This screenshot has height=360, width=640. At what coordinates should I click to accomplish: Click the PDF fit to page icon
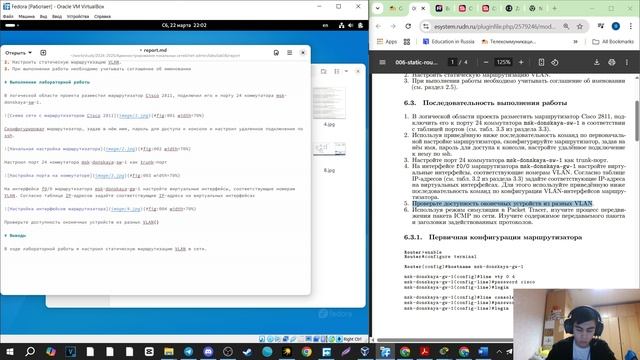pos(541,62)
